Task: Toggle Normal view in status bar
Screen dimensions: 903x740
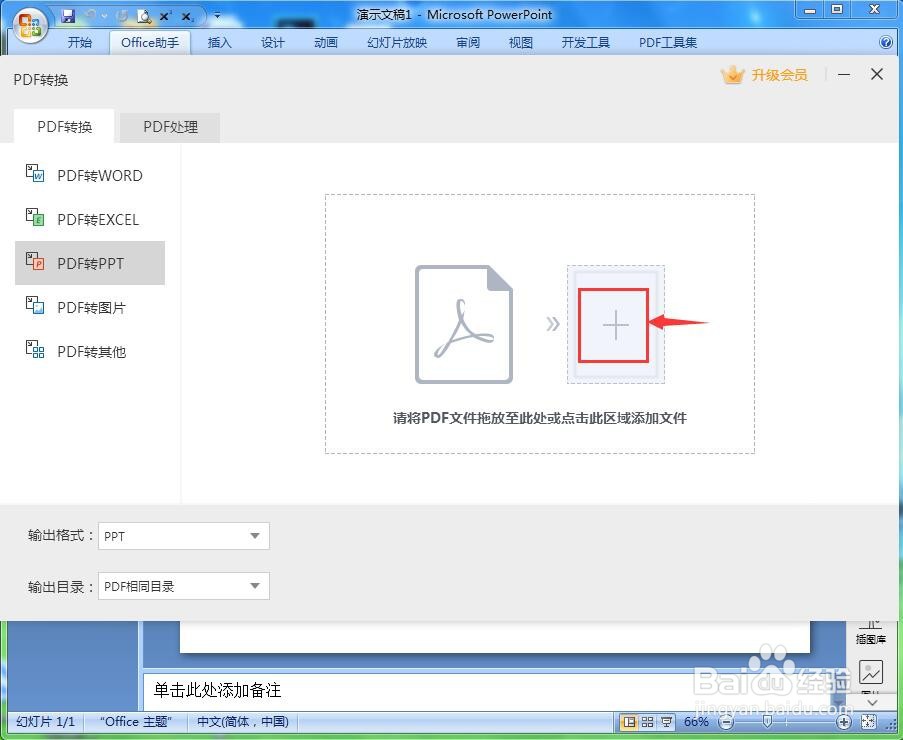Action: tap(629, 722)
